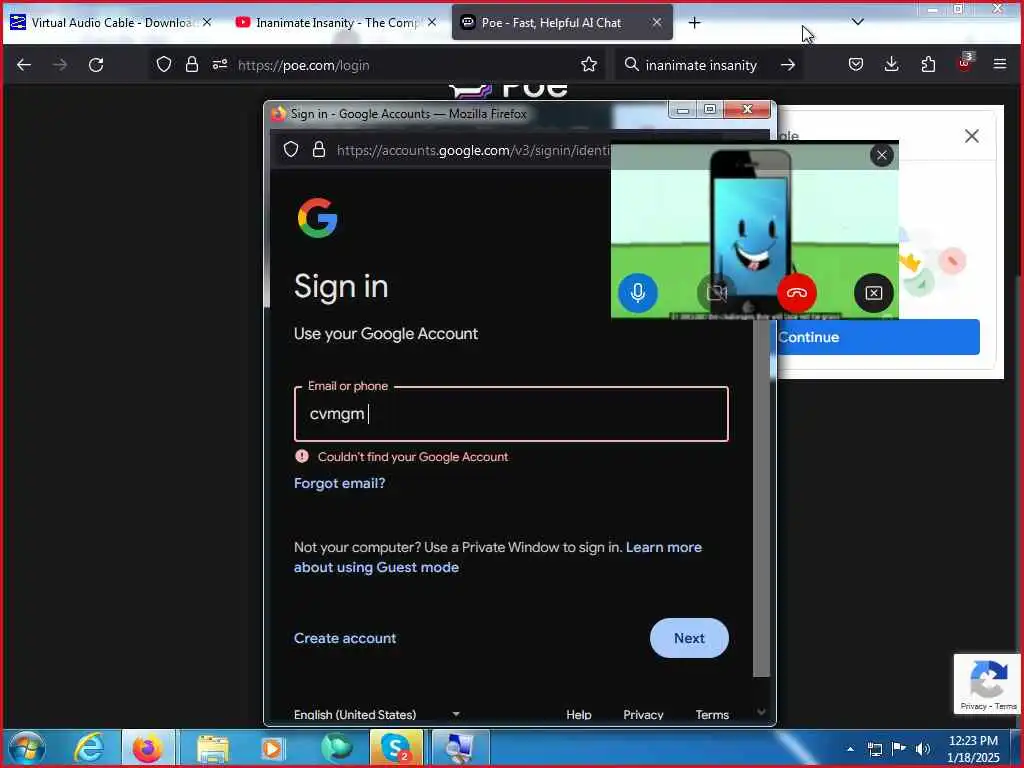Close the Virtual Audio Cable tab
The height and width of the screenshot is (768, 1024).
tap(207, 22)
